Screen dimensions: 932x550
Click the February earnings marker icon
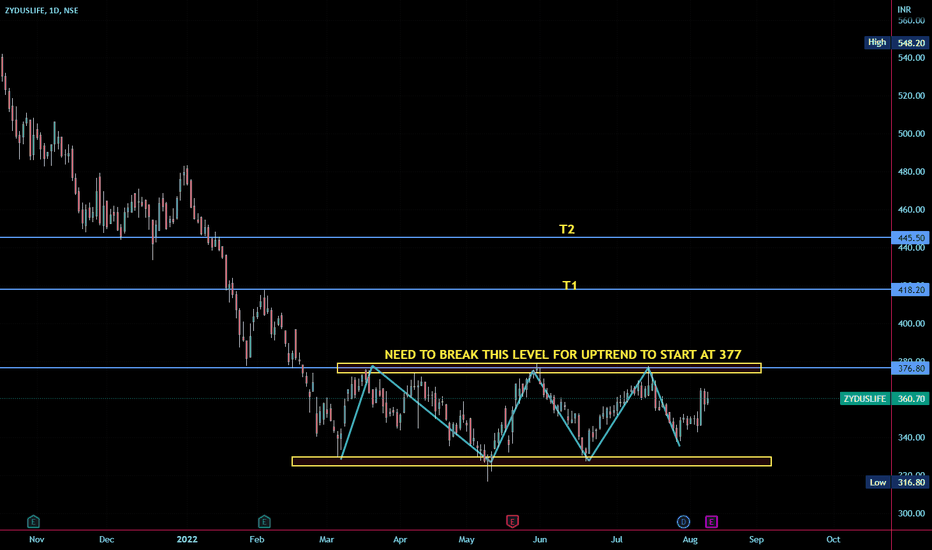pyautogui.click(x=265, y=522)
